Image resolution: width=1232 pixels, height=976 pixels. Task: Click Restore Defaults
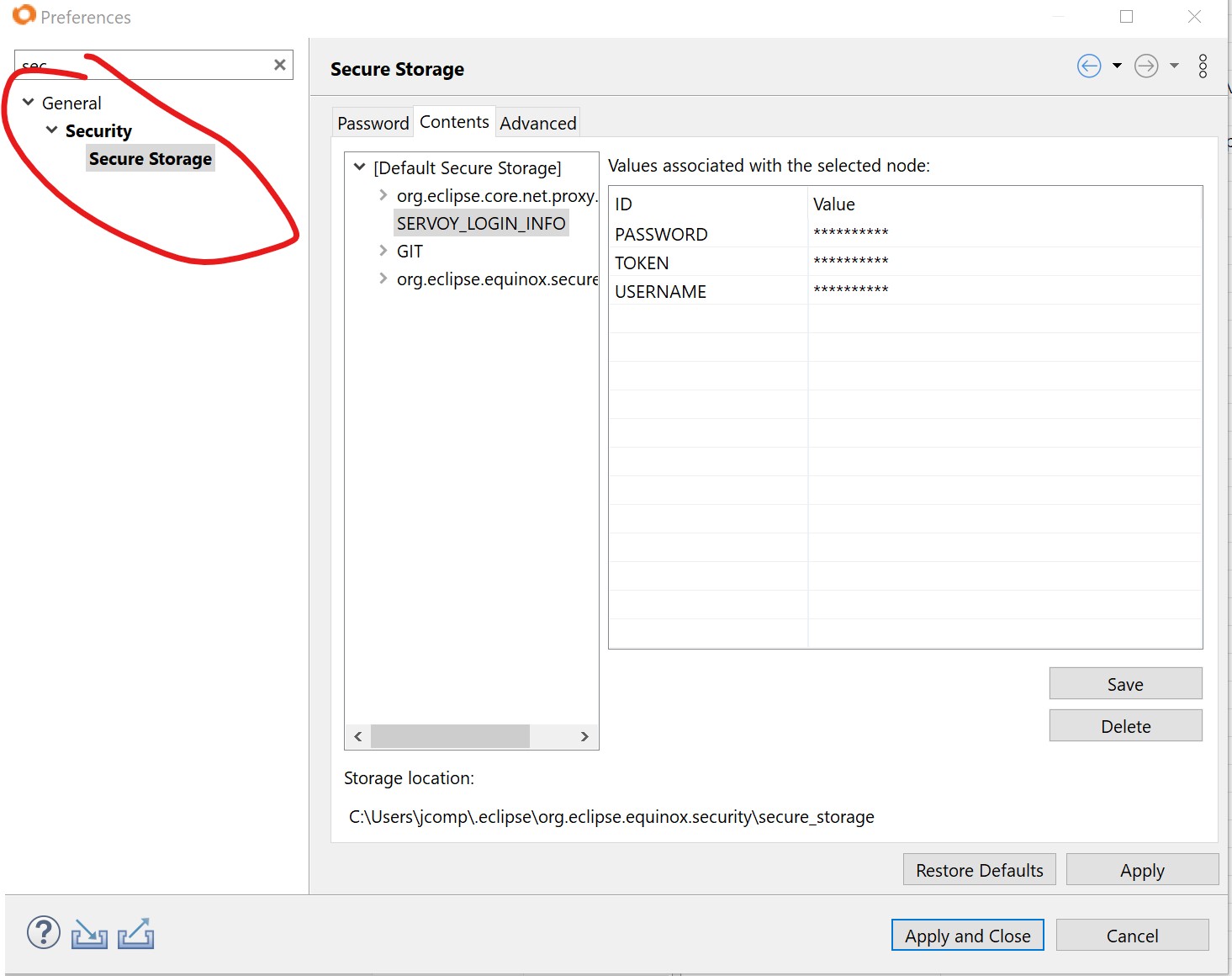980,870
